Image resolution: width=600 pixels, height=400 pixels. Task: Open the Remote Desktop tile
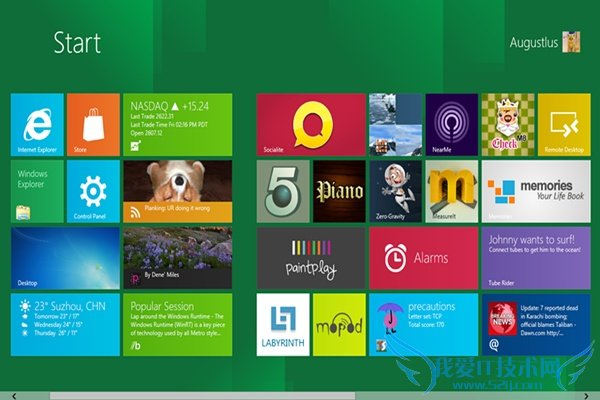[x=564, y=124]
